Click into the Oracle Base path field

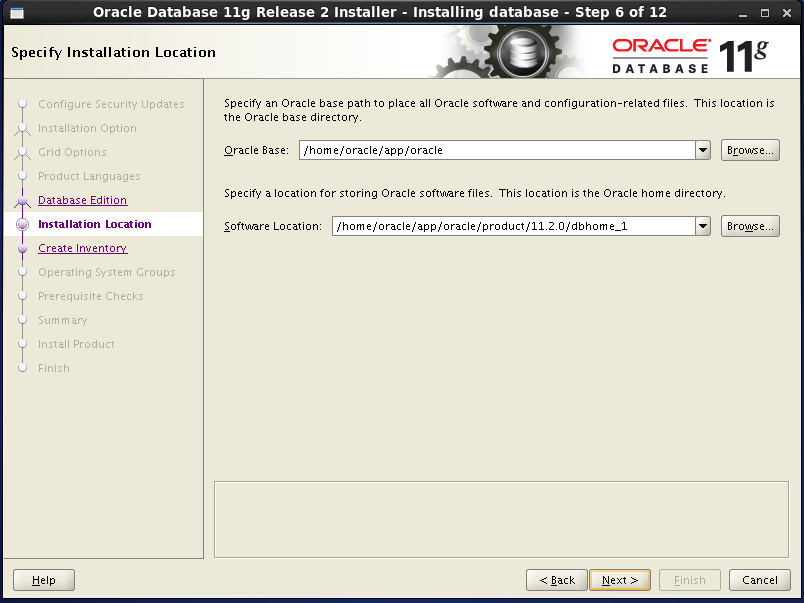click(x=495, y=150)
